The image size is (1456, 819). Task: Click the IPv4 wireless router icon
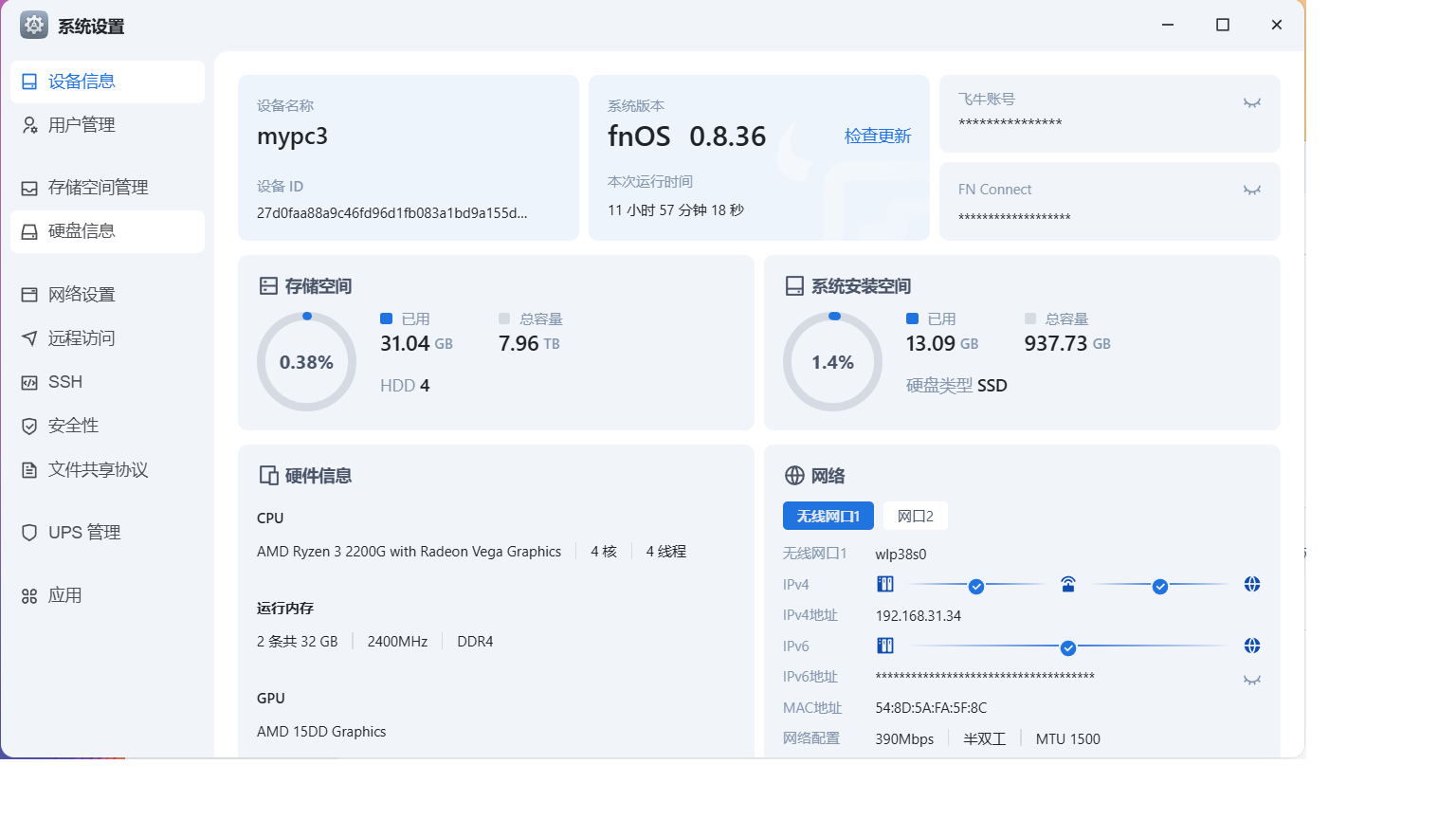point(1068,585)
